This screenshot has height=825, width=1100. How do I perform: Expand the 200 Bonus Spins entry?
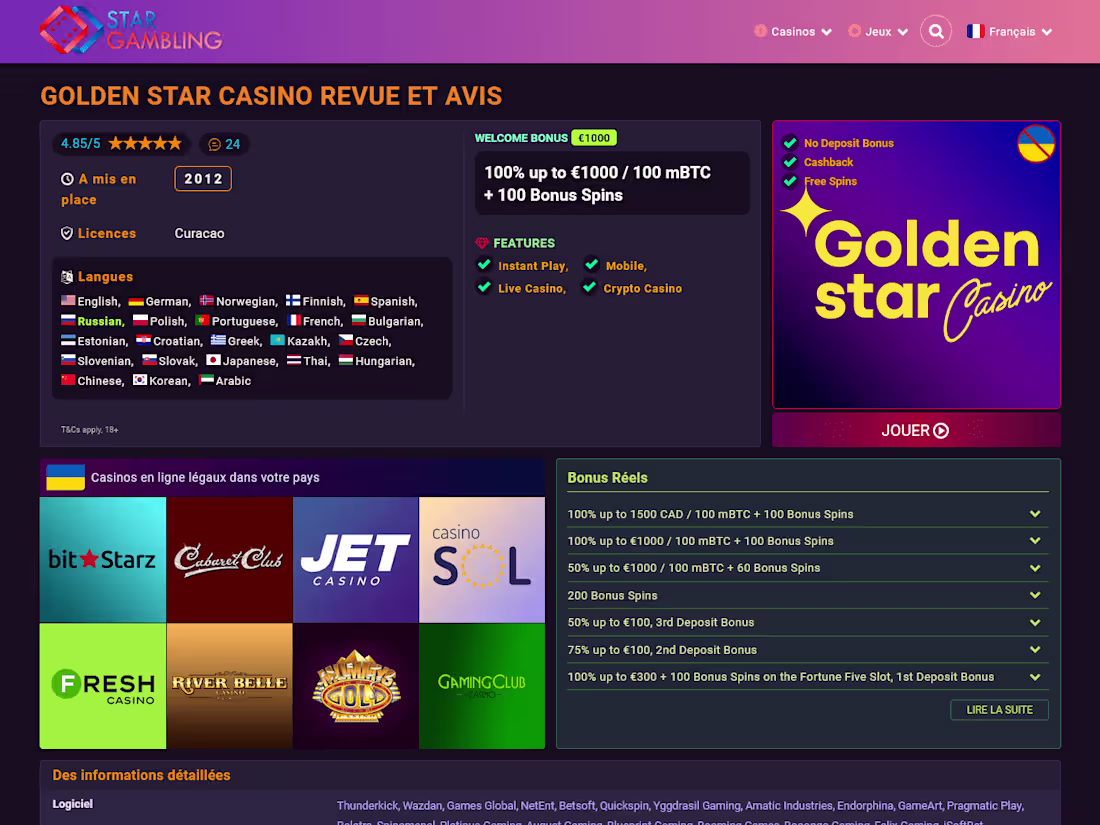pyautogui.click(x=1036, y=594)
